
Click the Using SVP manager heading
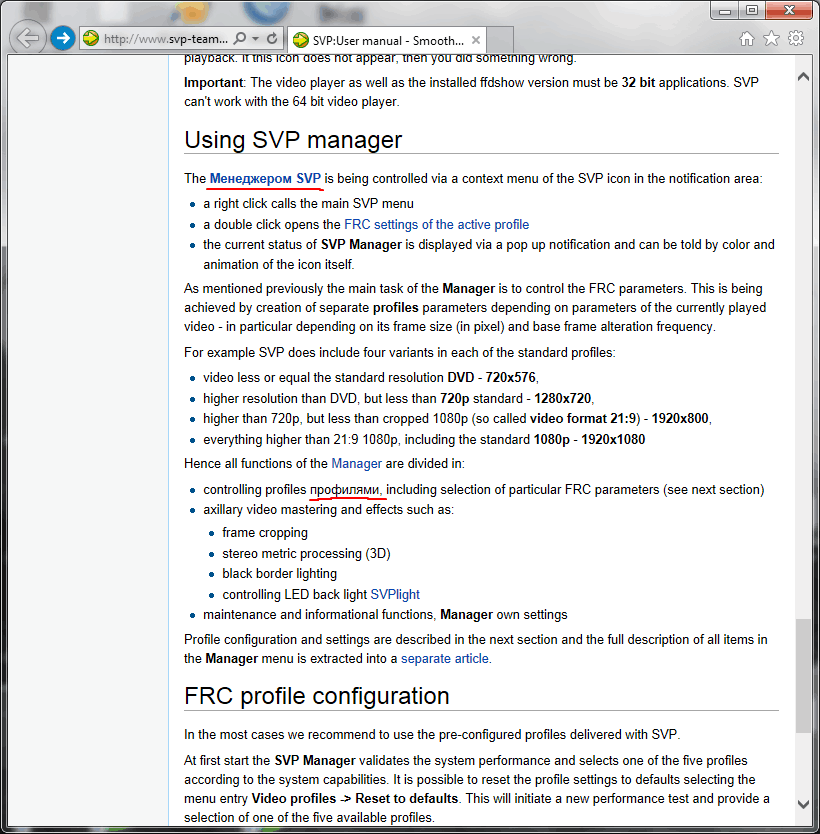293,140
